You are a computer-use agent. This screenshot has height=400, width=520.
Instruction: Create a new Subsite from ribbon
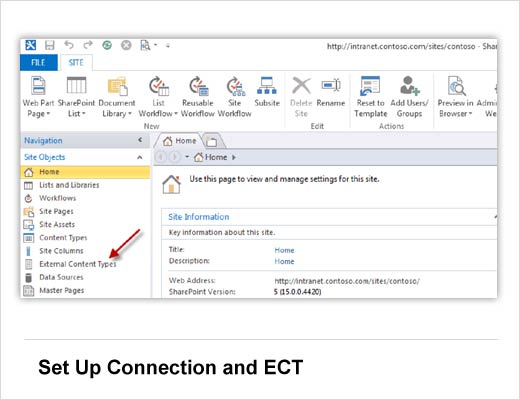267,92
